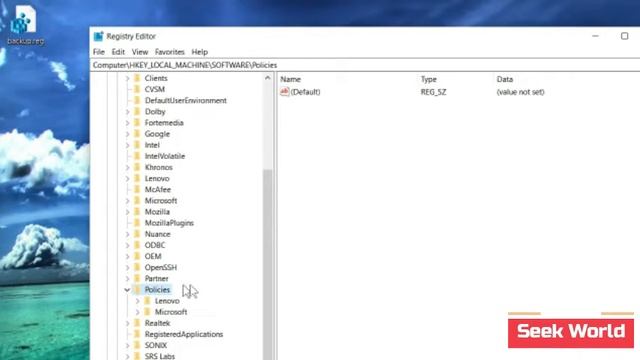
Task: Expand the Lenovo subkey under Policies
Action: (x=138, y=301)
